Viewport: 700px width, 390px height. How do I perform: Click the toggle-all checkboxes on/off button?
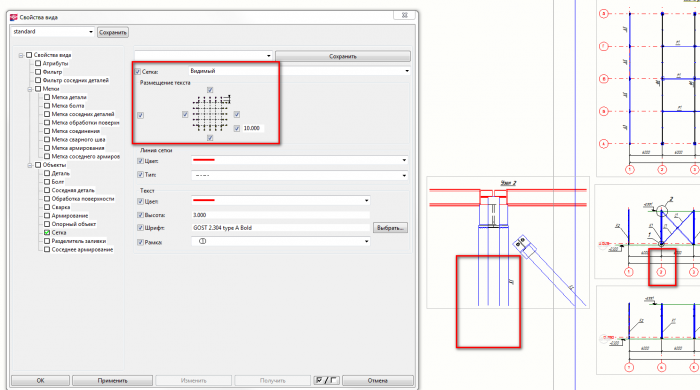pyautogui.click(x=326, y=380)
